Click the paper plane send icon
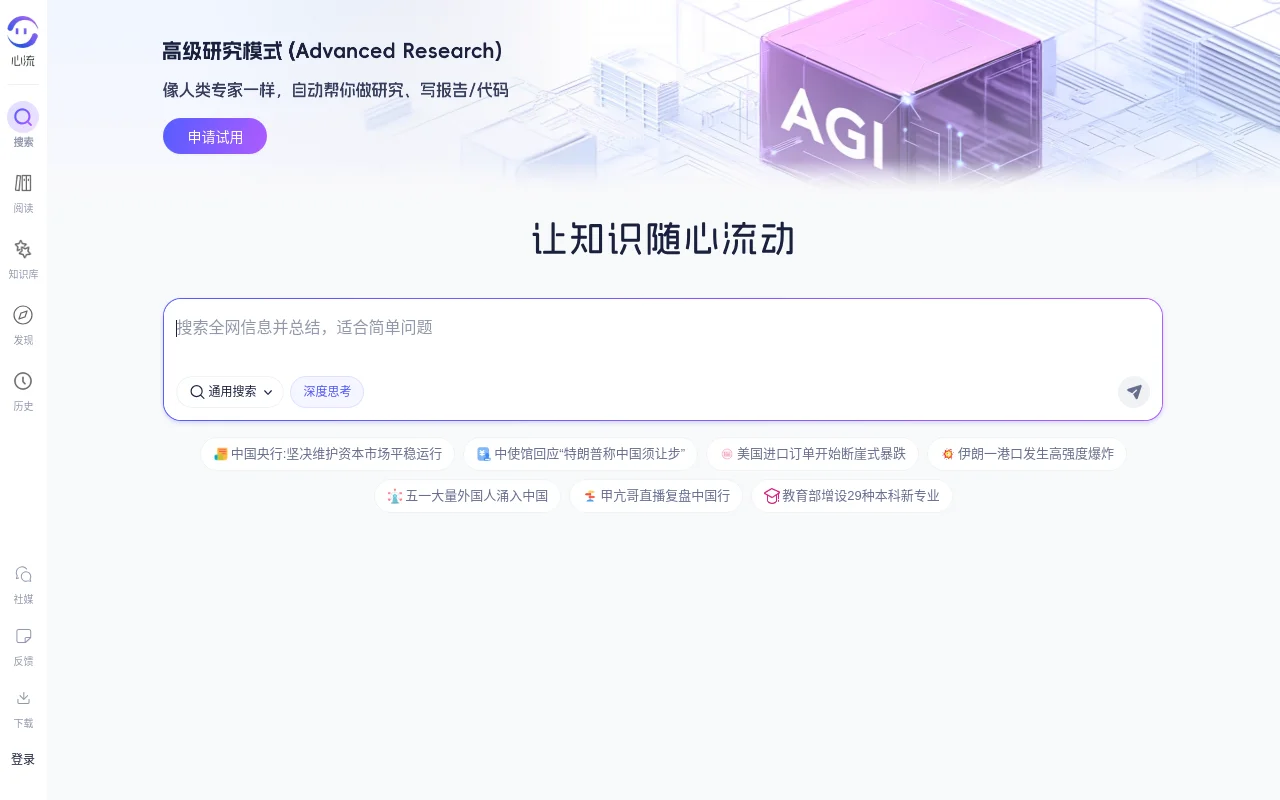 1133,392
